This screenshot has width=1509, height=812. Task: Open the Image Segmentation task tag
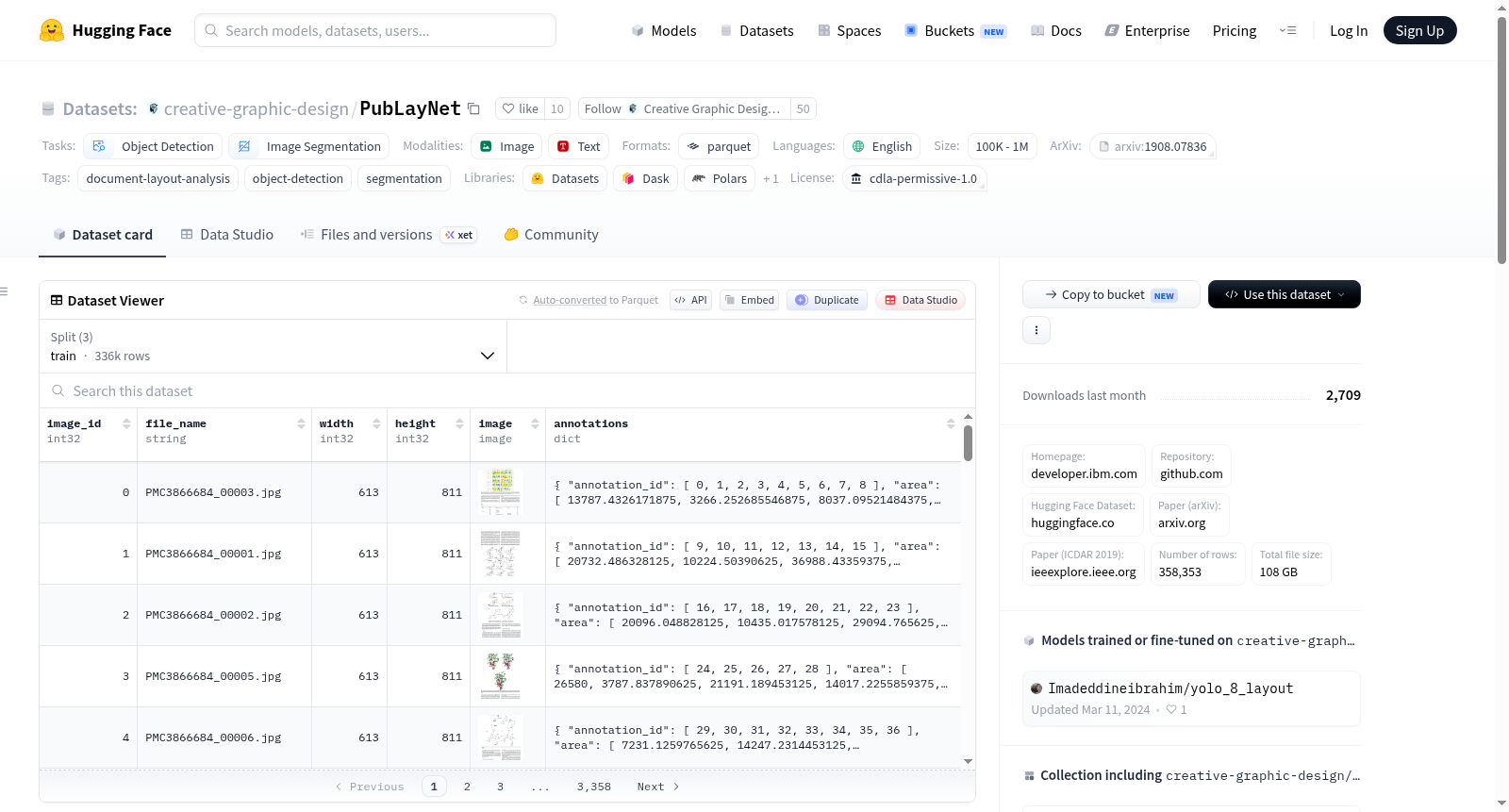tap(309, 146)
